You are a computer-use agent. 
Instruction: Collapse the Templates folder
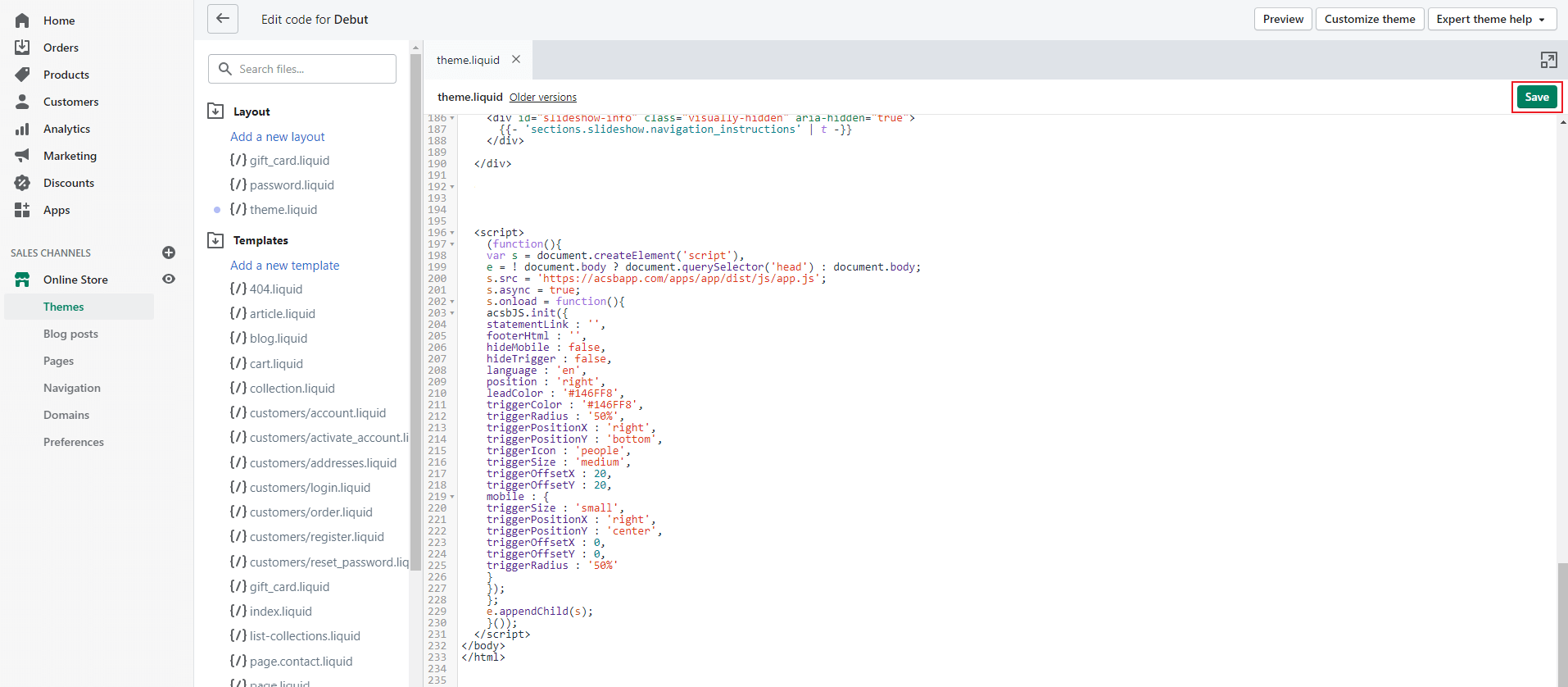215,240
